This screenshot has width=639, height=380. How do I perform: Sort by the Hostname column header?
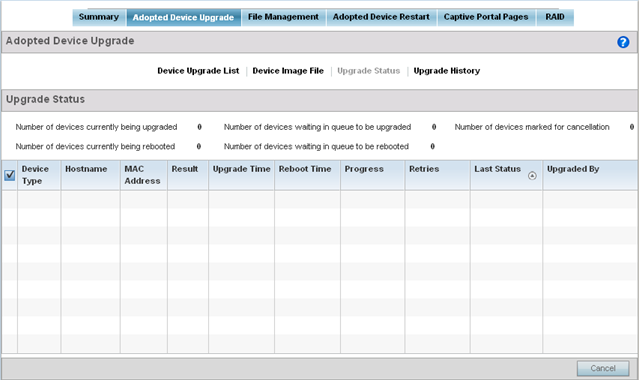pos(90,175)
